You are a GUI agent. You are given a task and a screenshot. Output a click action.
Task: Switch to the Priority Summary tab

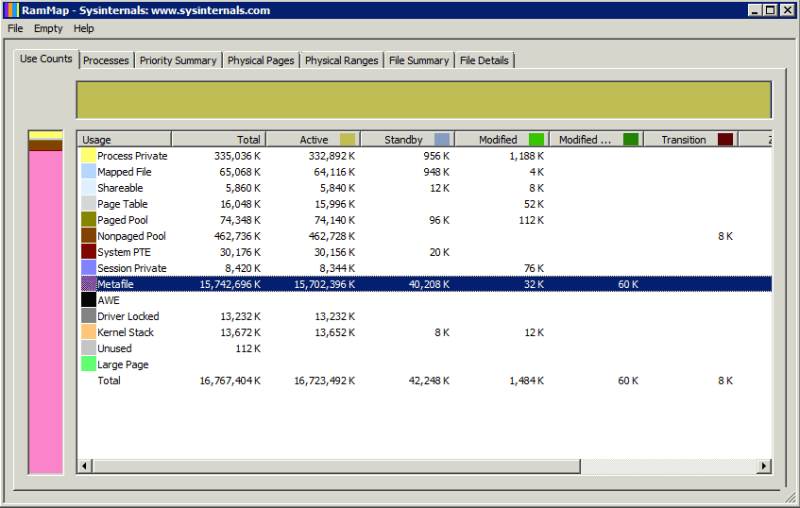[x=178, y=60]
